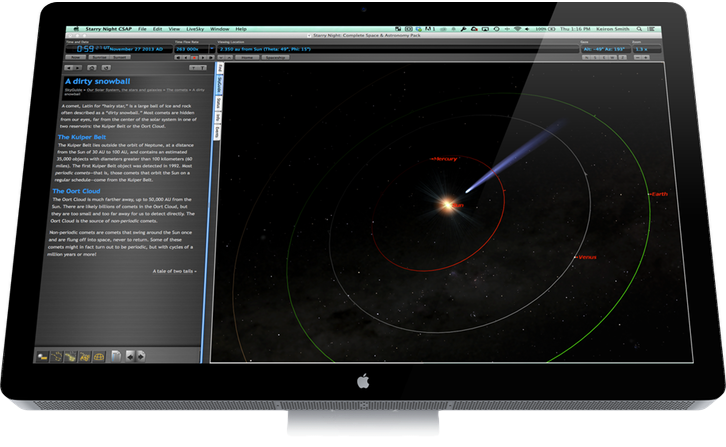Click zoom in plus button
This screenshot has height=447, width=726.
[x=645, y=57]
